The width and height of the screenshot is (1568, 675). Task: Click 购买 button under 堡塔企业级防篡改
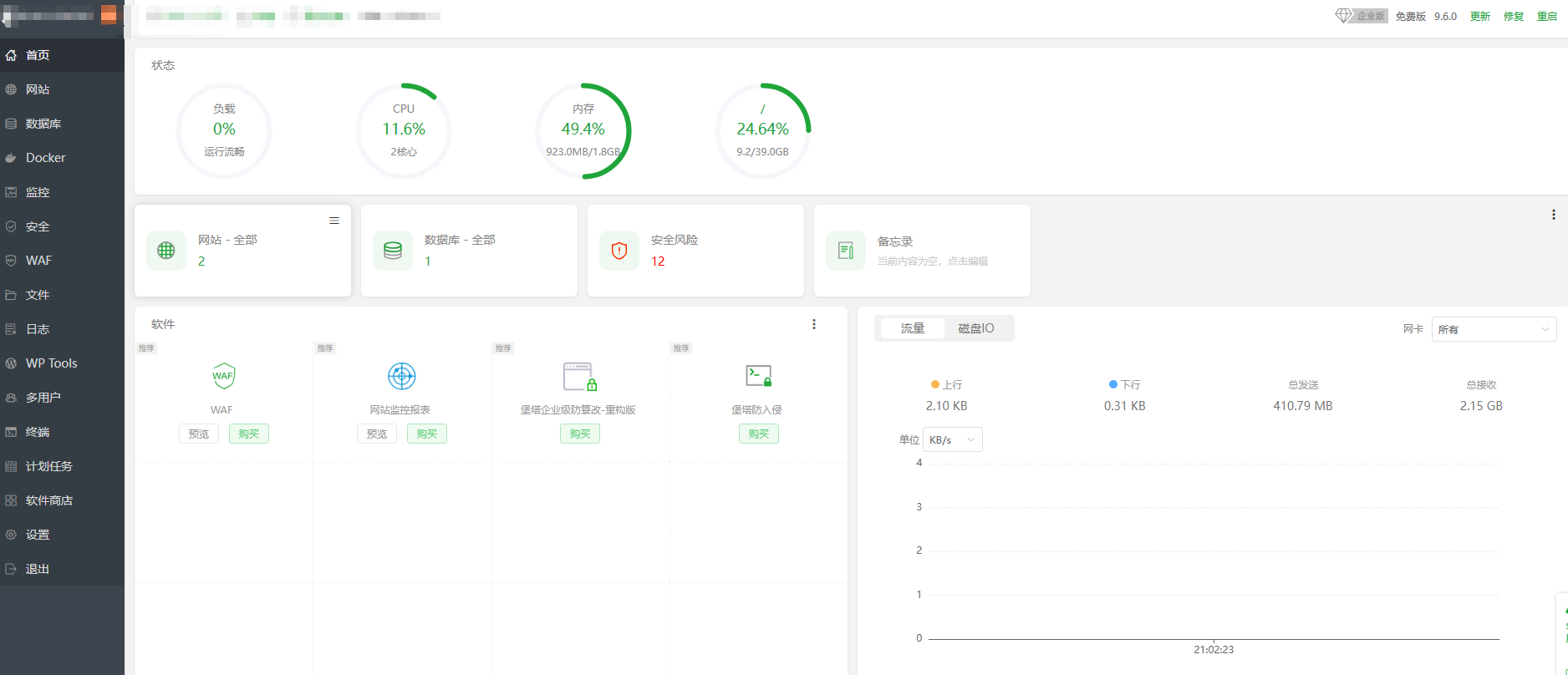(x=580, y=434)
